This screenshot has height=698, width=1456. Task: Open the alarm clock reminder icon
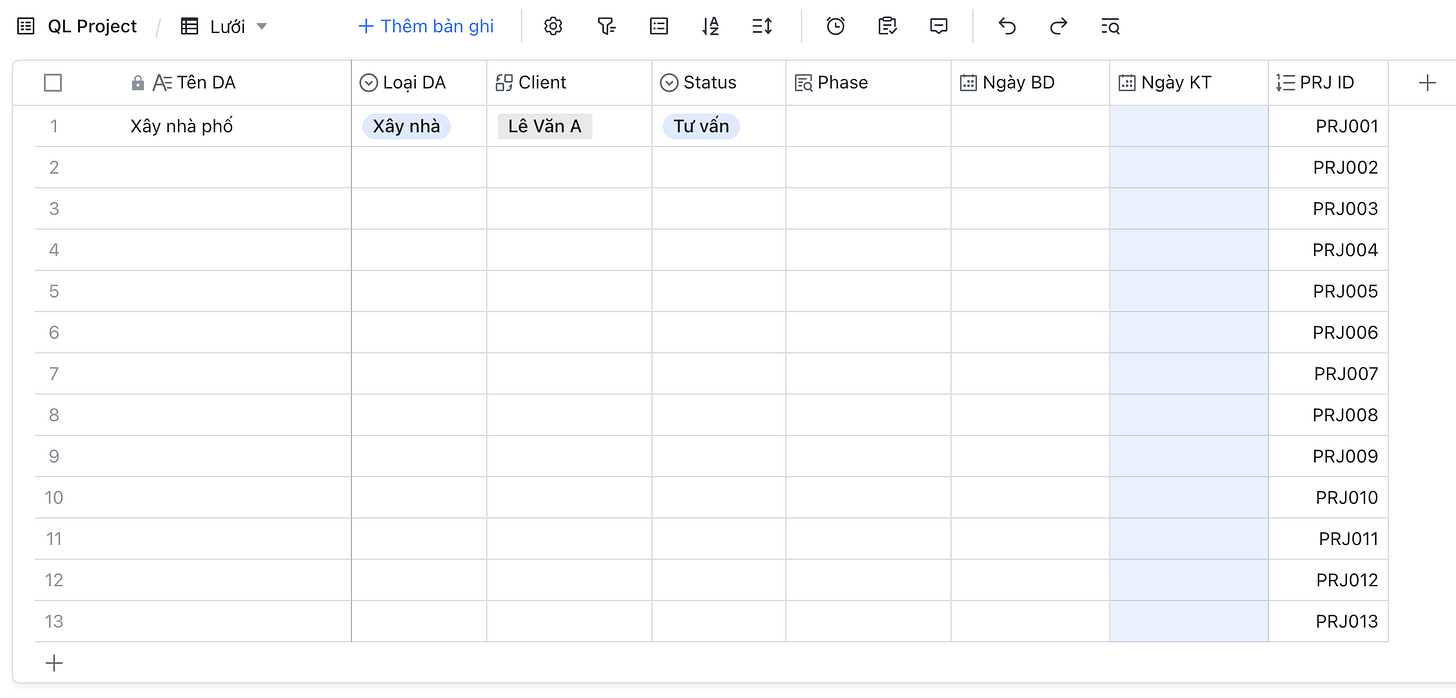tap(836, 27)
